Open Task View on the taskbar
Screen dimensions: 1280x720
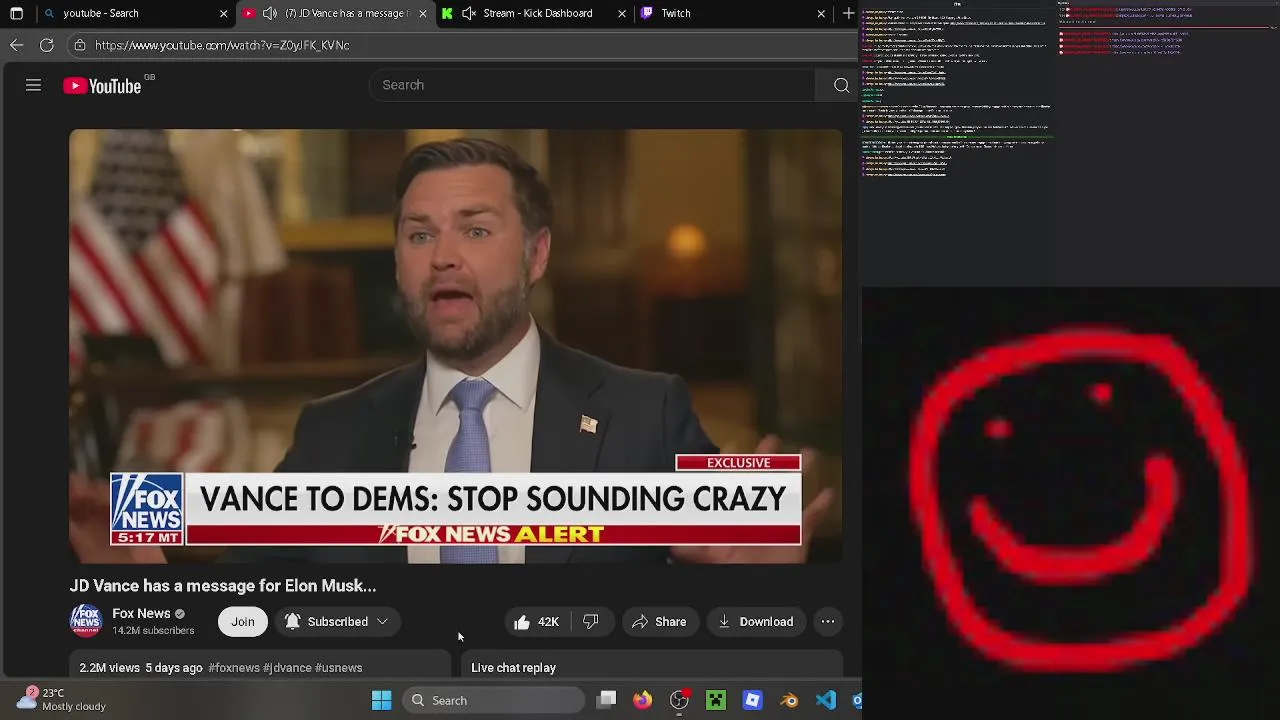point(606,700)
